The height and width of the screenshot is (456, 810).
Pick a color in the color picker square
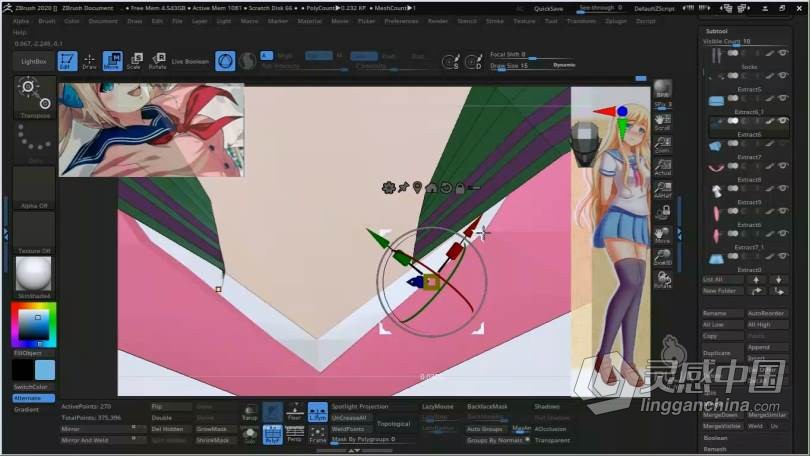click(x=34, y=326)
